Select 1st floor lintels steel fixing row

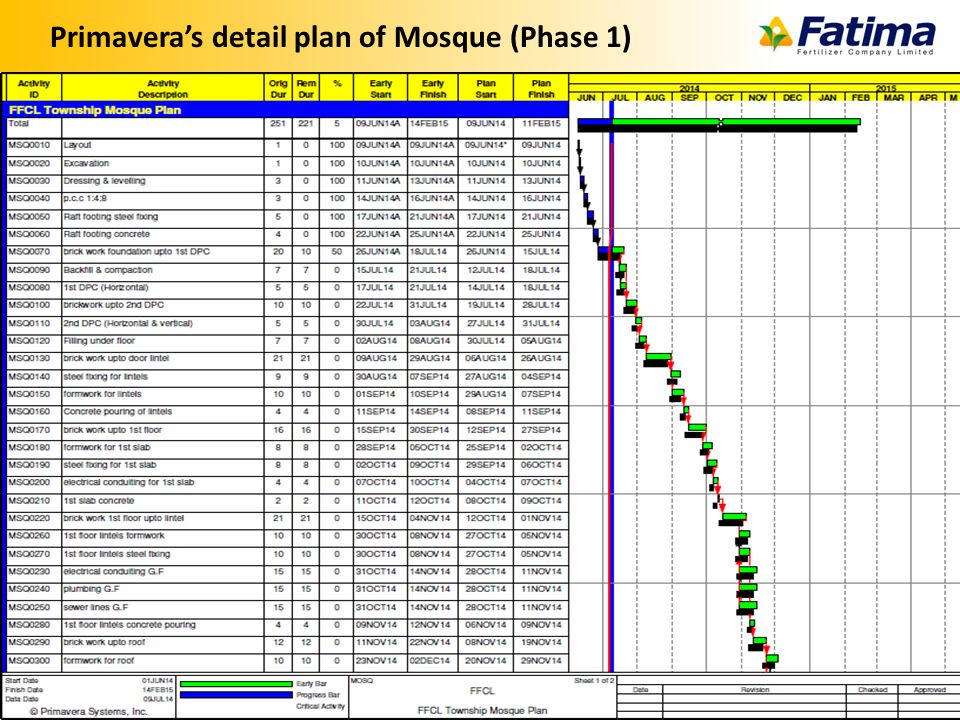coord(287,554)
